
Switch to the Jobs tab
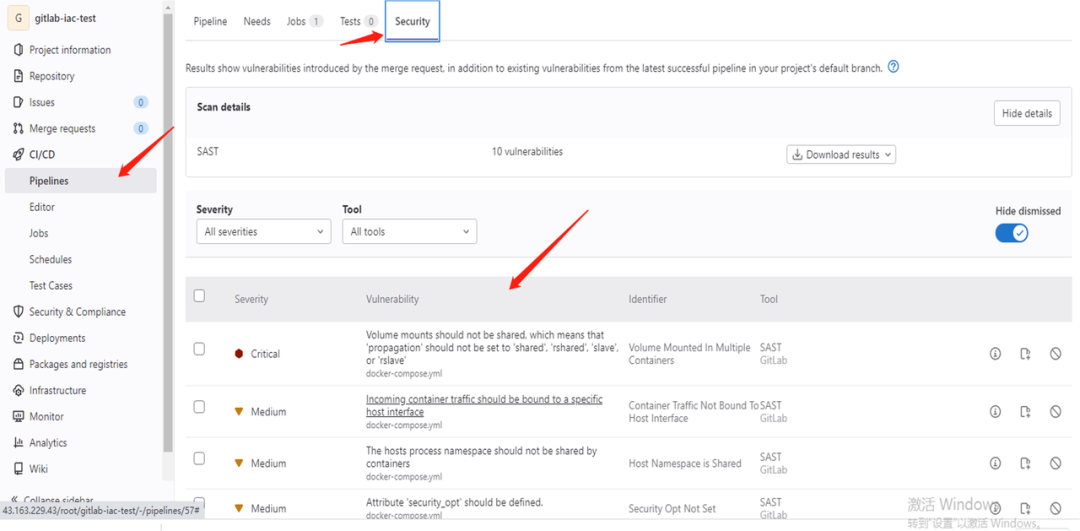point(304,21)
